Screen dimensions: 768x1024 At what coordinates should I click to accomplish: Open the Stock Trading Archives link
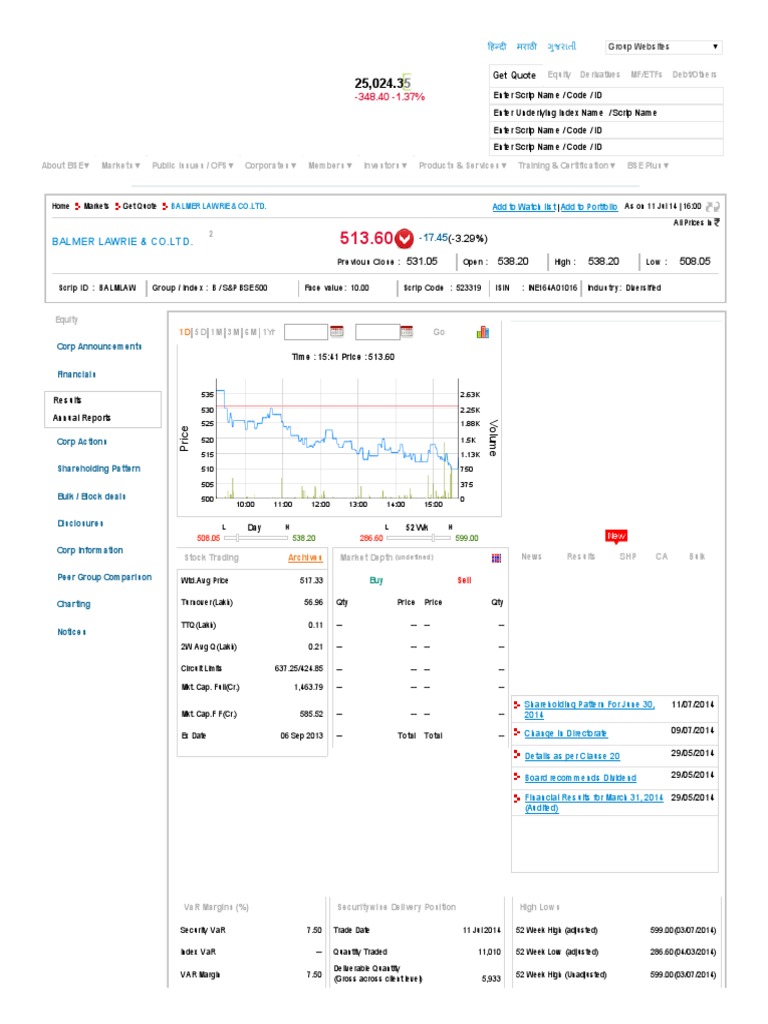[305, 558]
